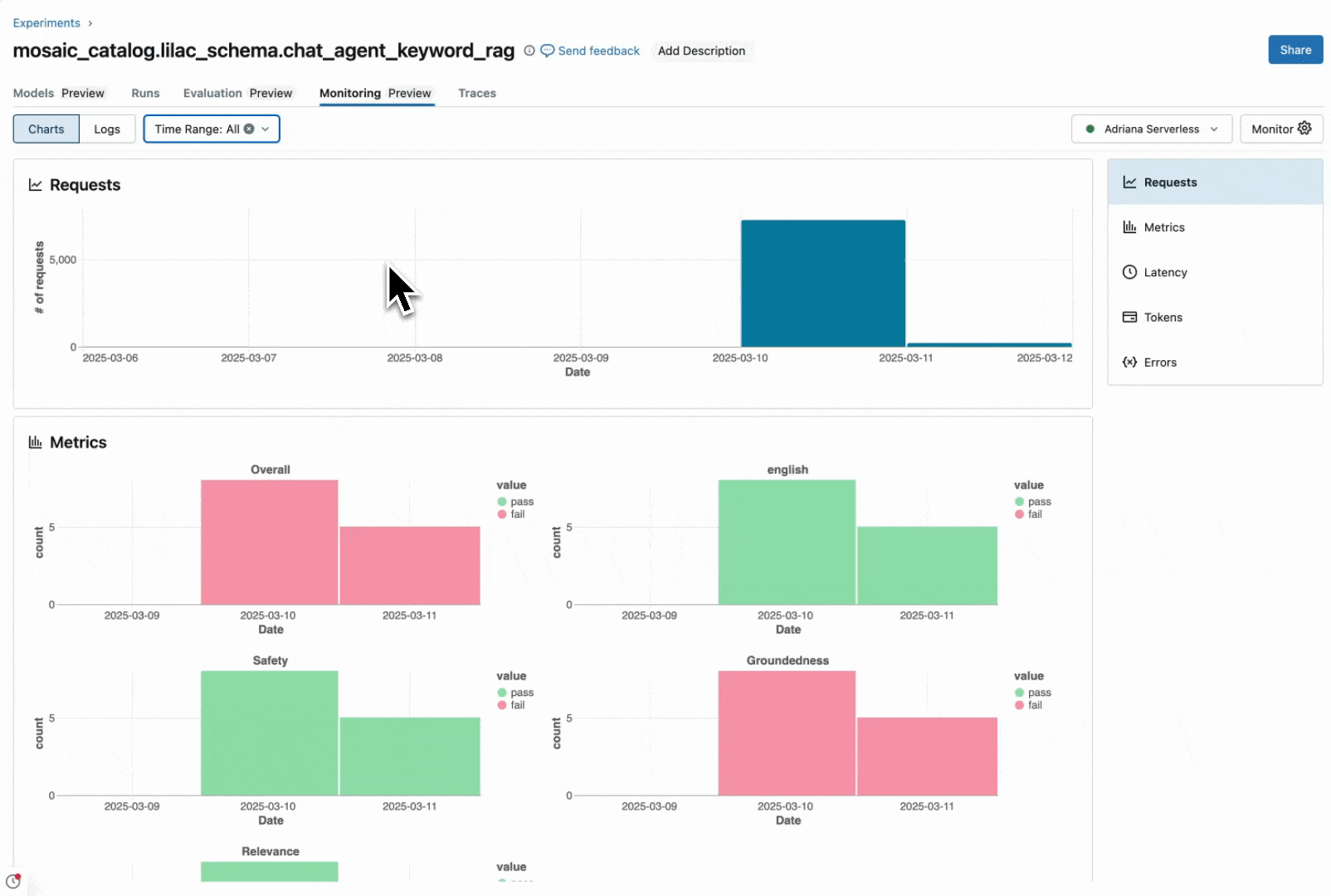The image size is (1331, 896).
Task: Jump to Errors section in sidebar
Action: [x=1215, y=363]
